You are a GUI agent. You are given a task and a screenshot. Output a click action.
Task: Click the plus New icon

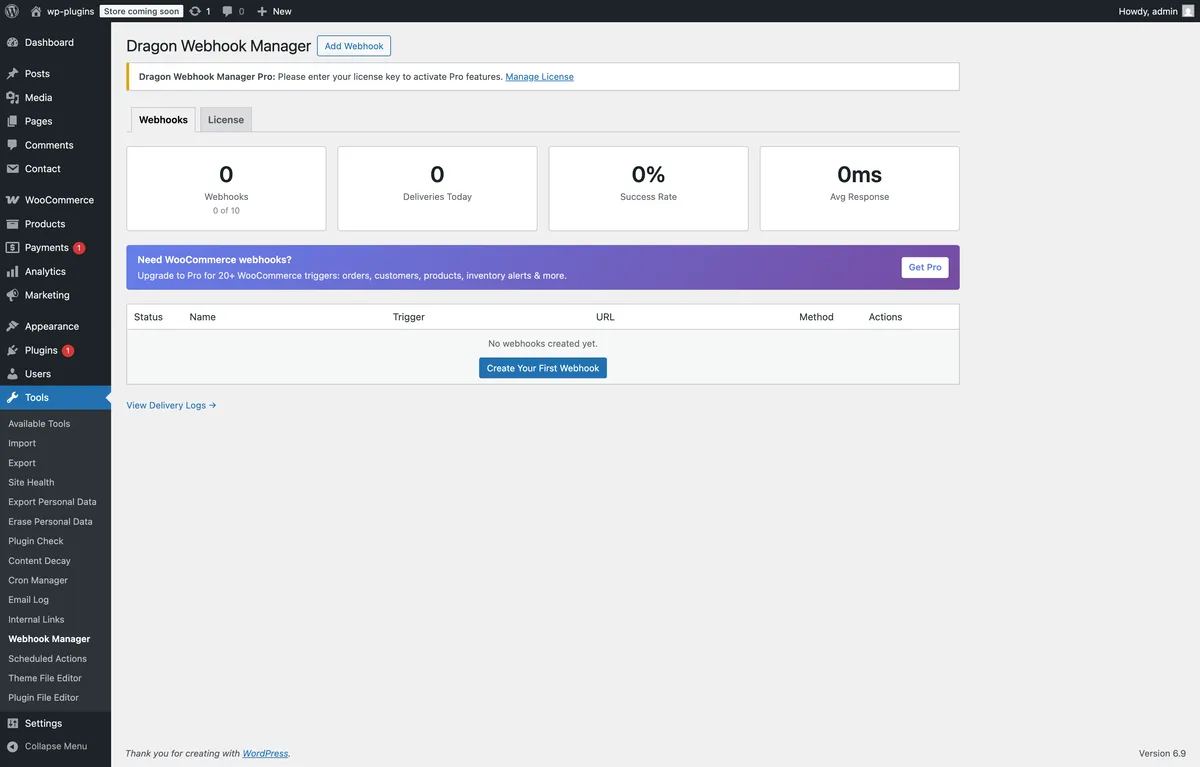[262, 11]
